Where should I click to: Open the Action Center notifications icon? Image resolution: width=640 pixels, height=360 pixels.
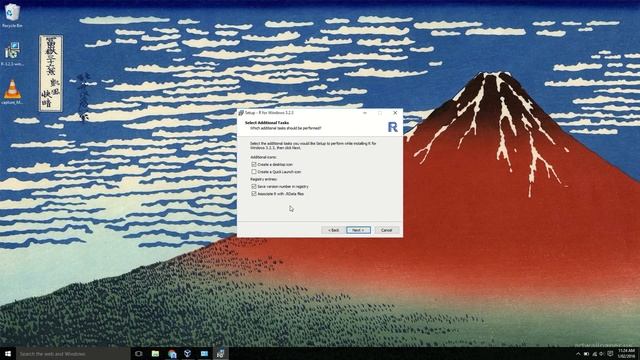[x=610, y=354]
